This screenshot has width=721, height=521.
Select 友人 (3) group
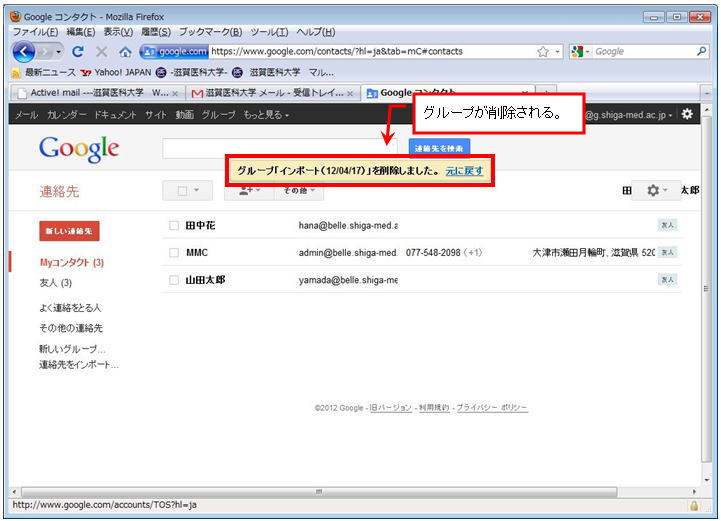(56, 283)
